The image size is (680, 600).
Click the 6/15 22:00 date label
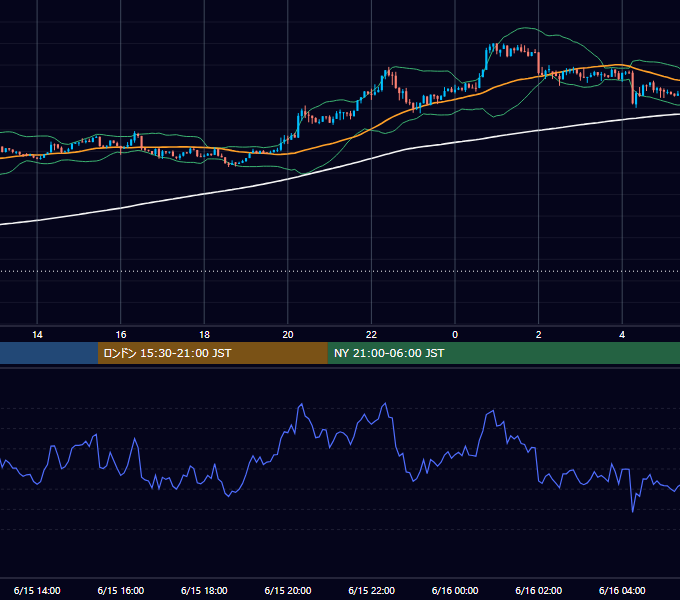tap(372, 590)
